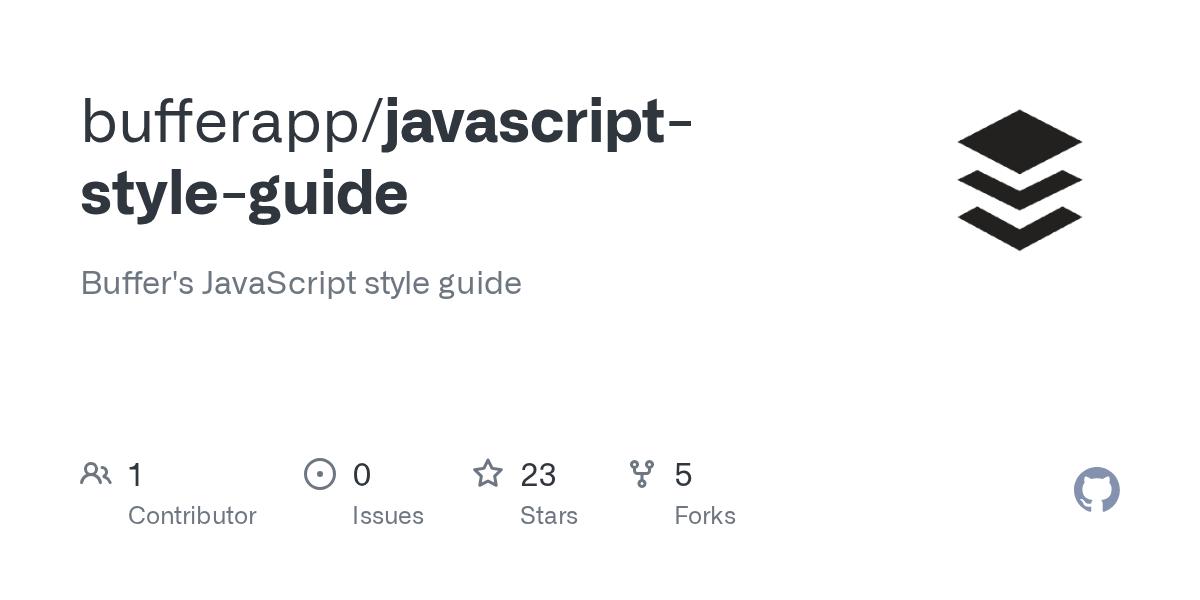The image size is (1200, 600).
Task: Open the GitHub Octocat logo
Action: tap(1097, 490)
